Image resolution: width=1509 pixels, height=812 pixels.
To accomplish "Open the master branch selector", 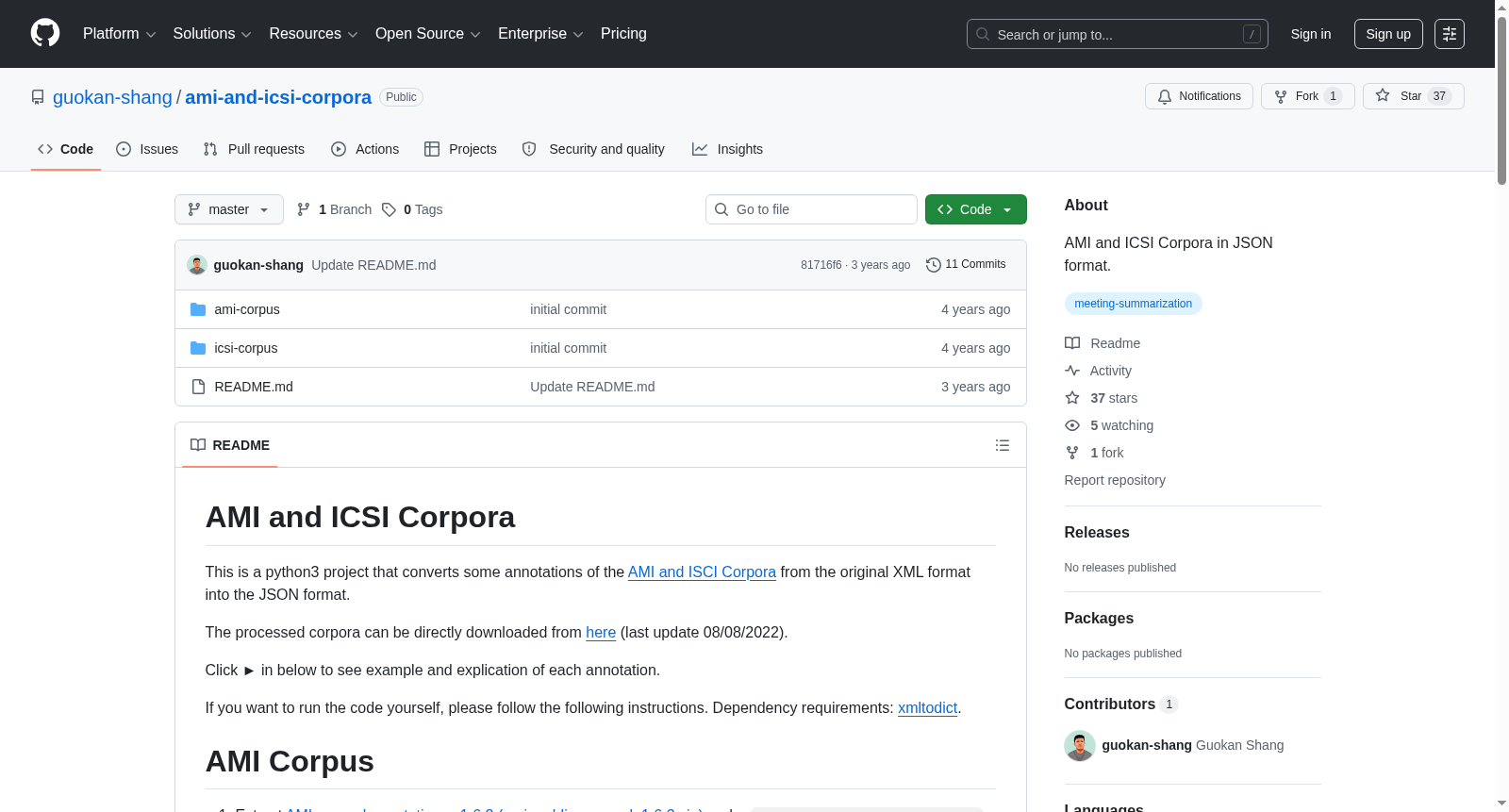I will coord(229,209).
